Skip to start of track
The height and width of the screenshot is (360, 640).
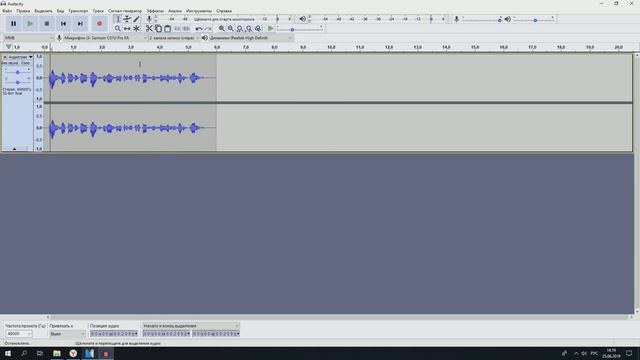[x=63, y=24]
